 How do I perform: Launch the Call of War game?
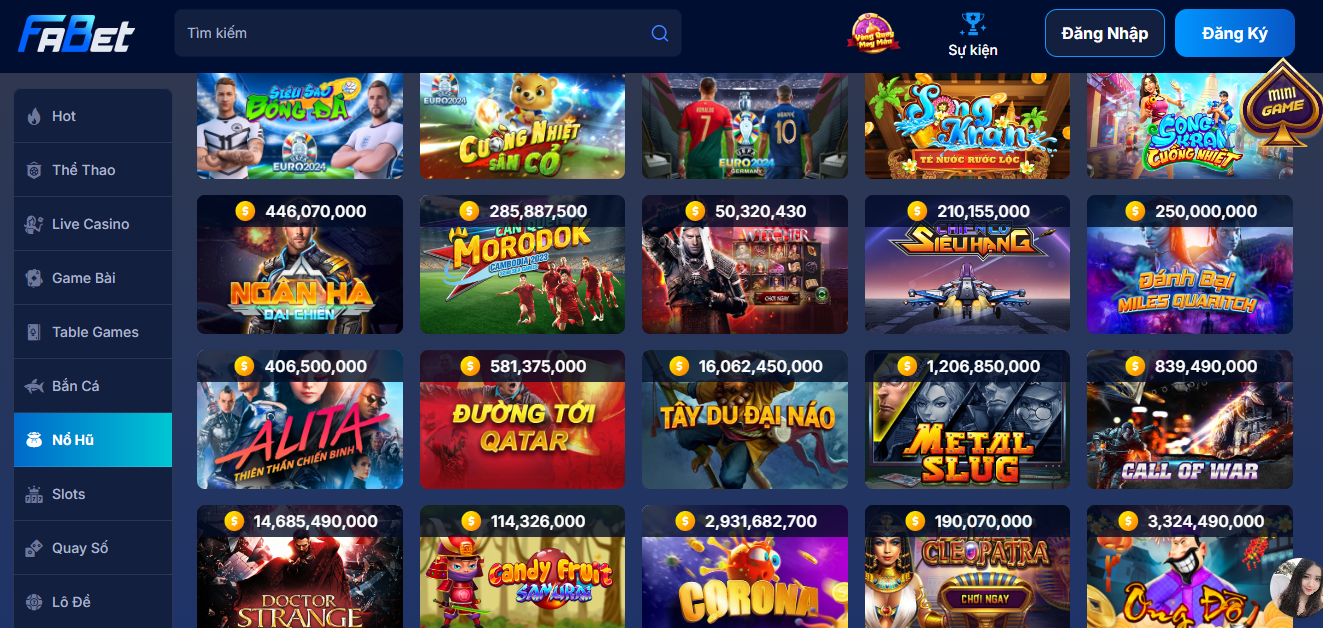tap(1190, 419)
